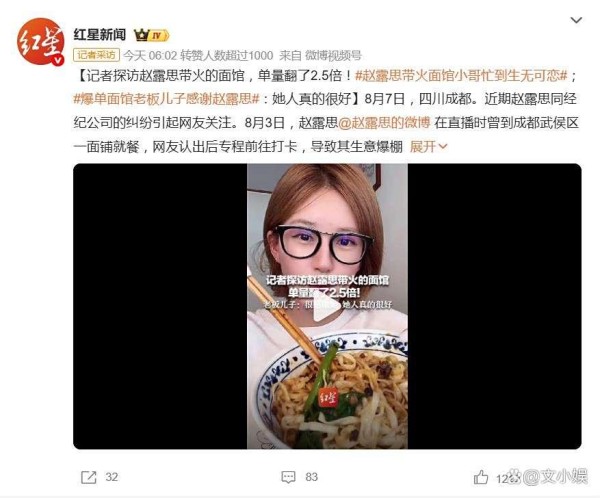Click the orange verified badge on avatar
The height and width of the screenshot is (498, 600).
58,60
